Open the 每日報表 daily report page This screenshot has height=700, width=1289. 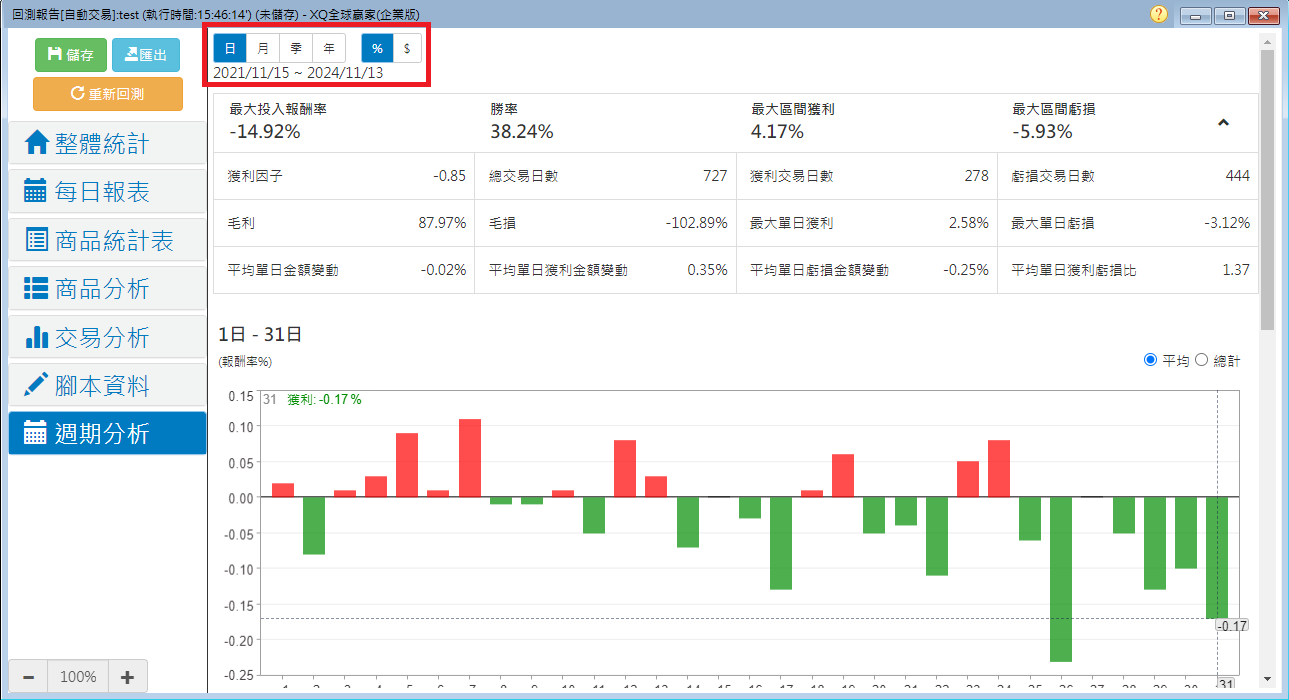[x=107, y=192]
